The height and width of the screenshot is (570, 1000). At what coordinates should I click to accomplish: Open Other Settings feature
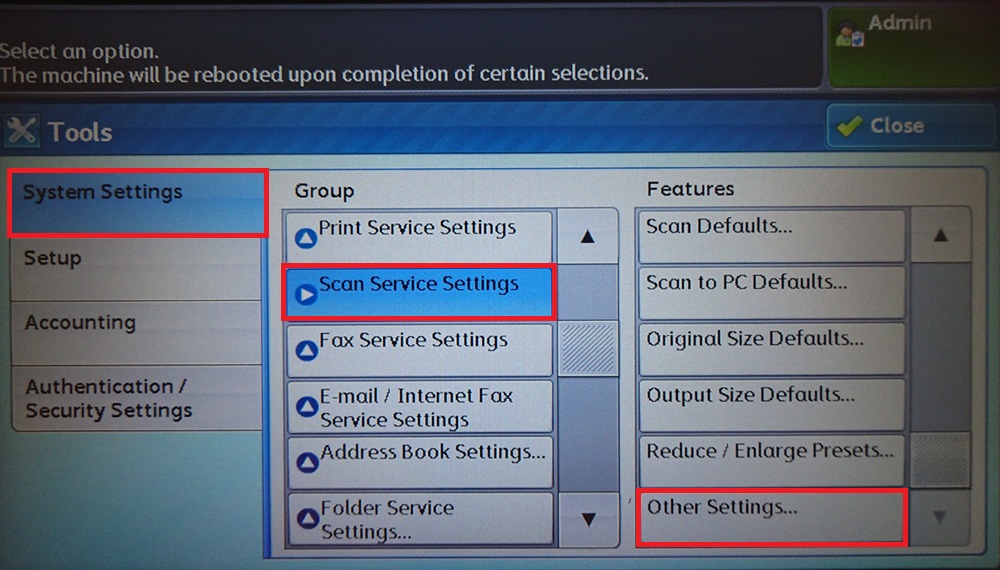770,517
